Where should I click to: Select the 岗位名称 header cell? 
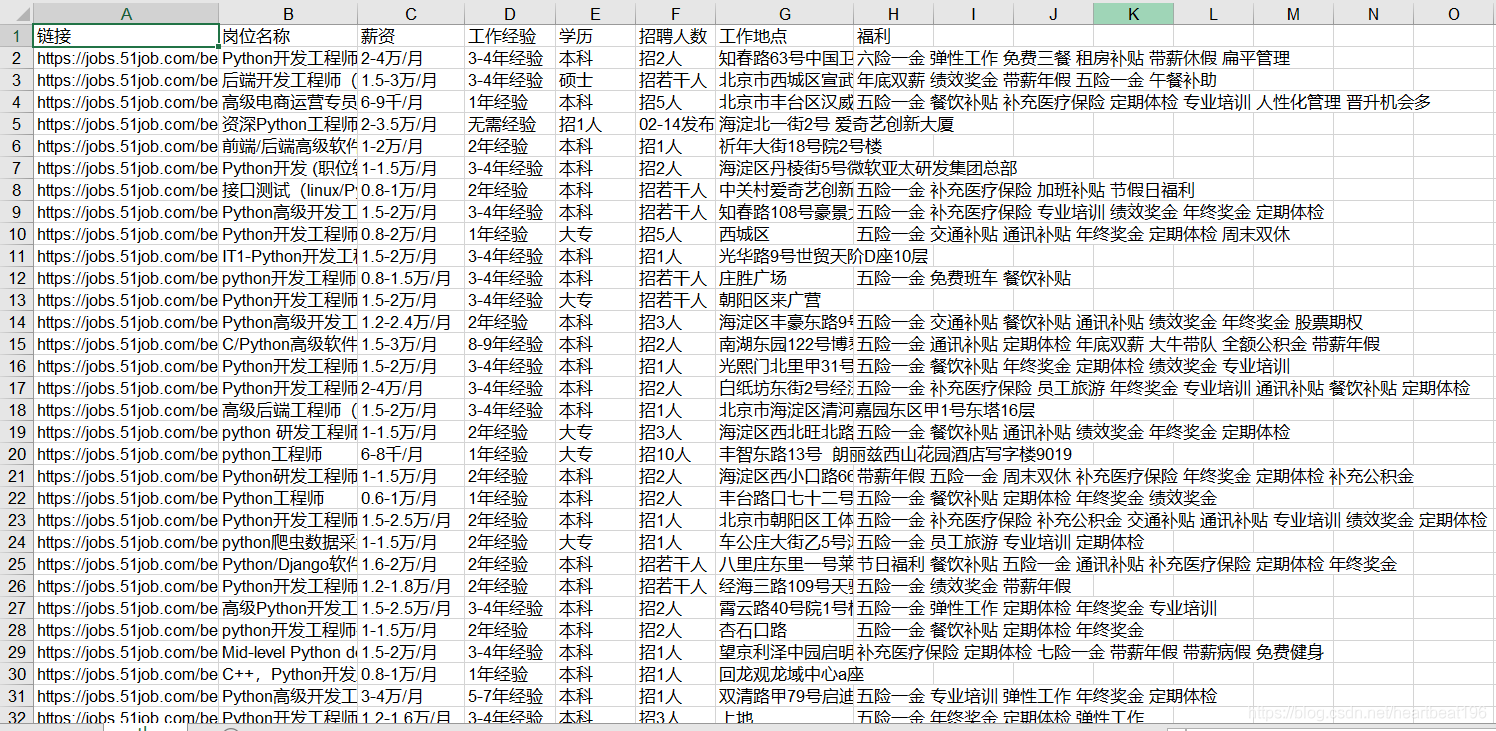[288, 36]
